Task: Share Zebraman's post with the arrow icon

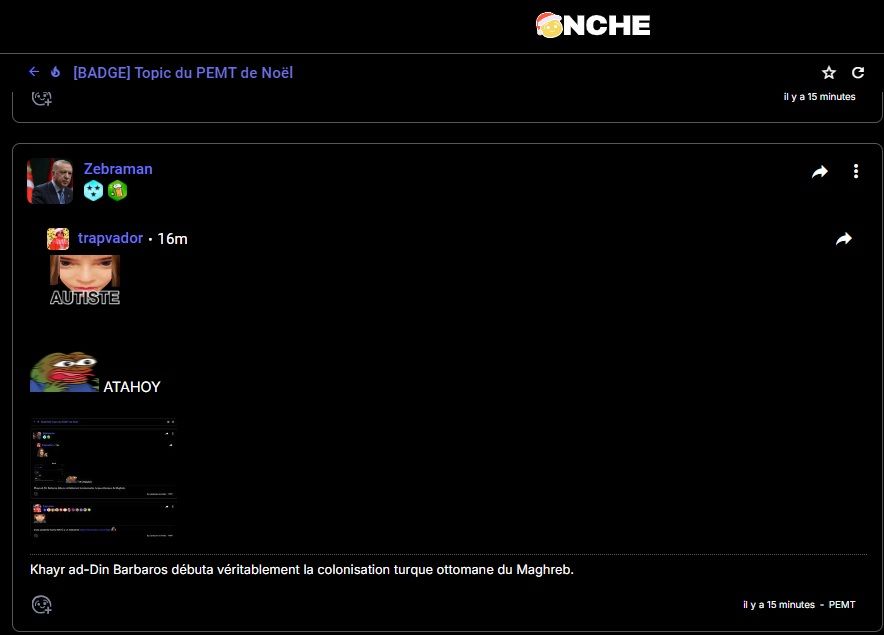Action: pyautogui.click(x=820, y=172)
